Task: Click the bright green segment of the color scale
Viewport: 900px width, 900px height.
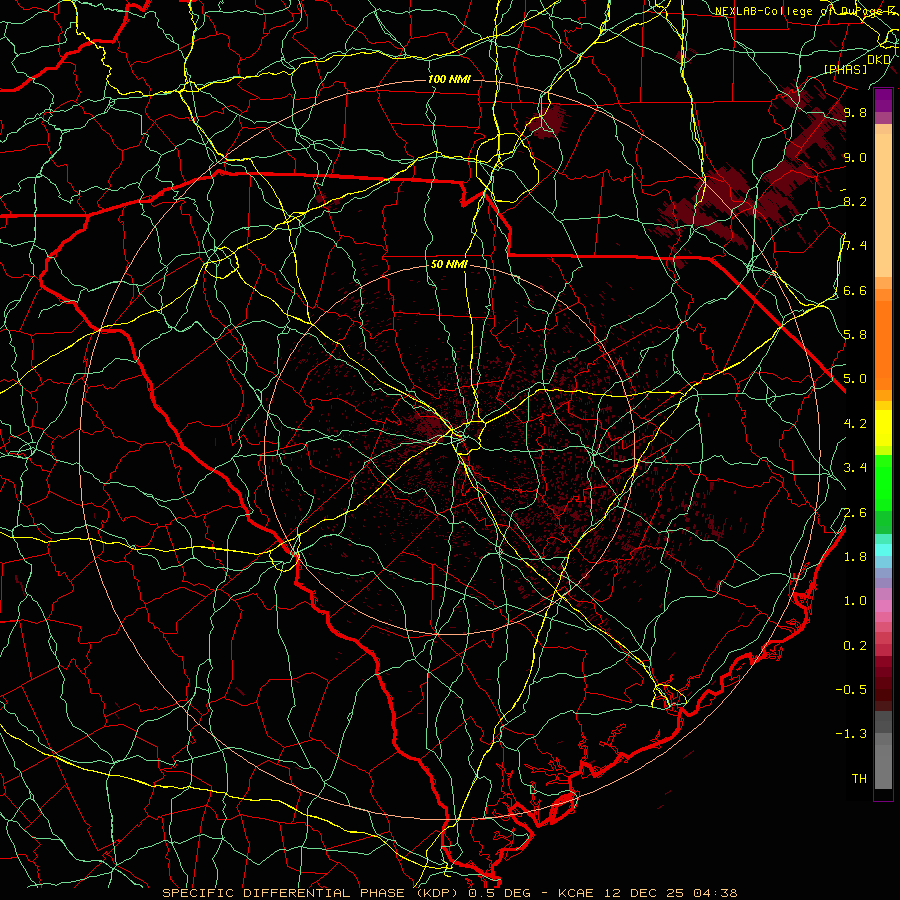Action: coord(883,482)
